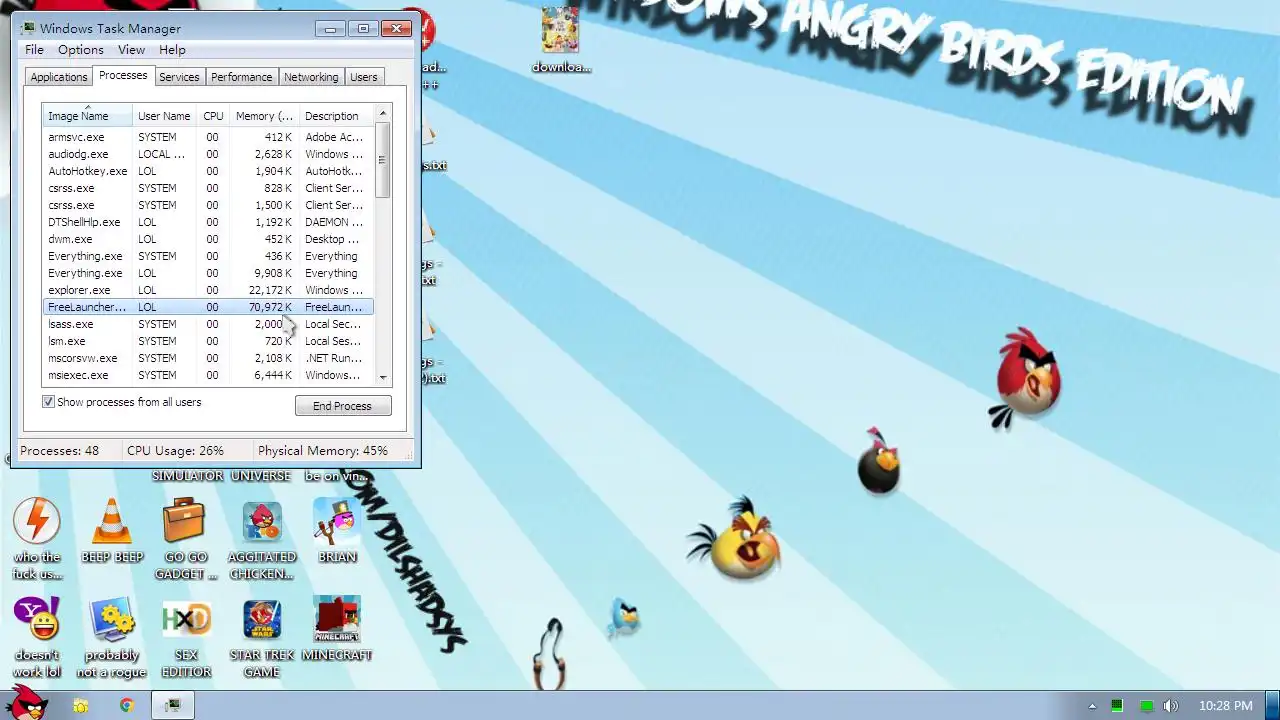Select the armsvc.exe process row
1280x720 pixels.
208,137
